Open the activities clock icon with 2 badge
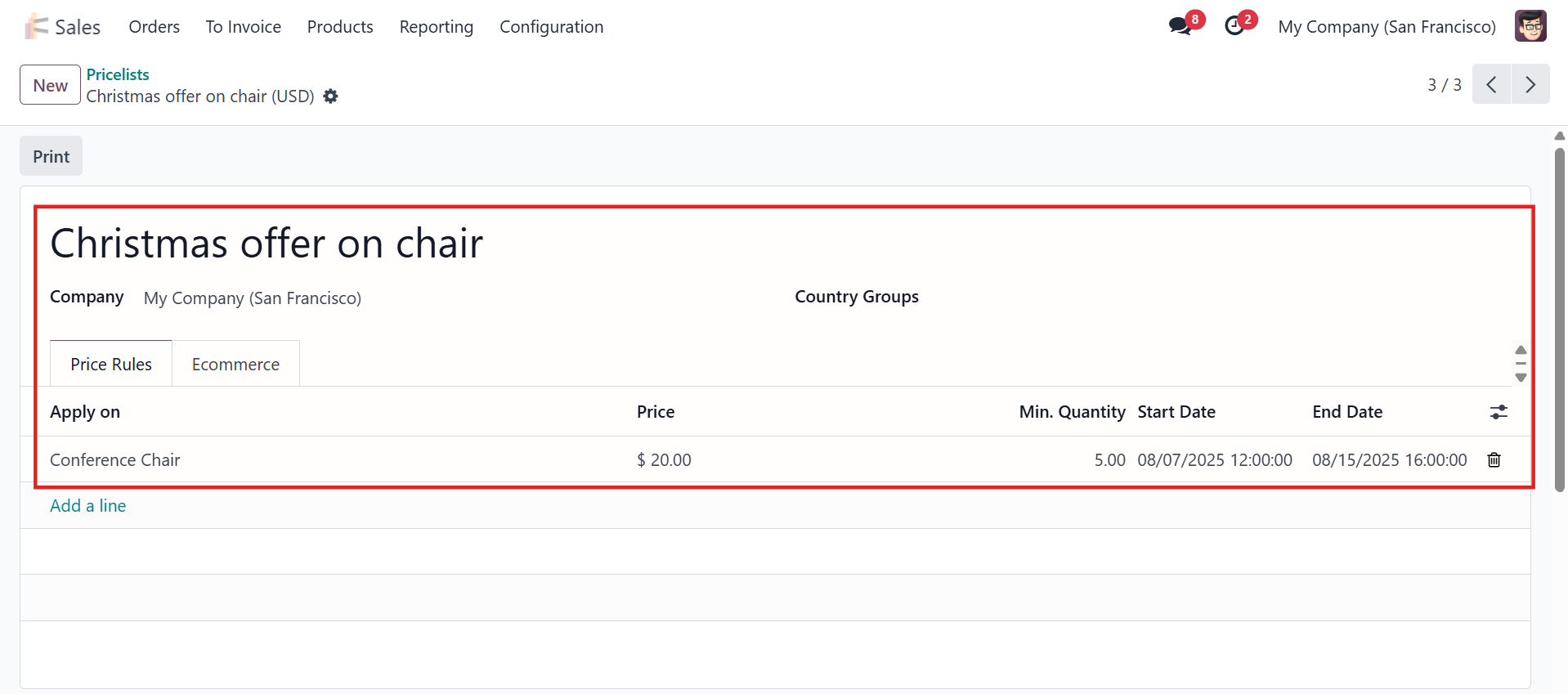This screenshot has height=694, width=1568. click(x=1234, y=26)
